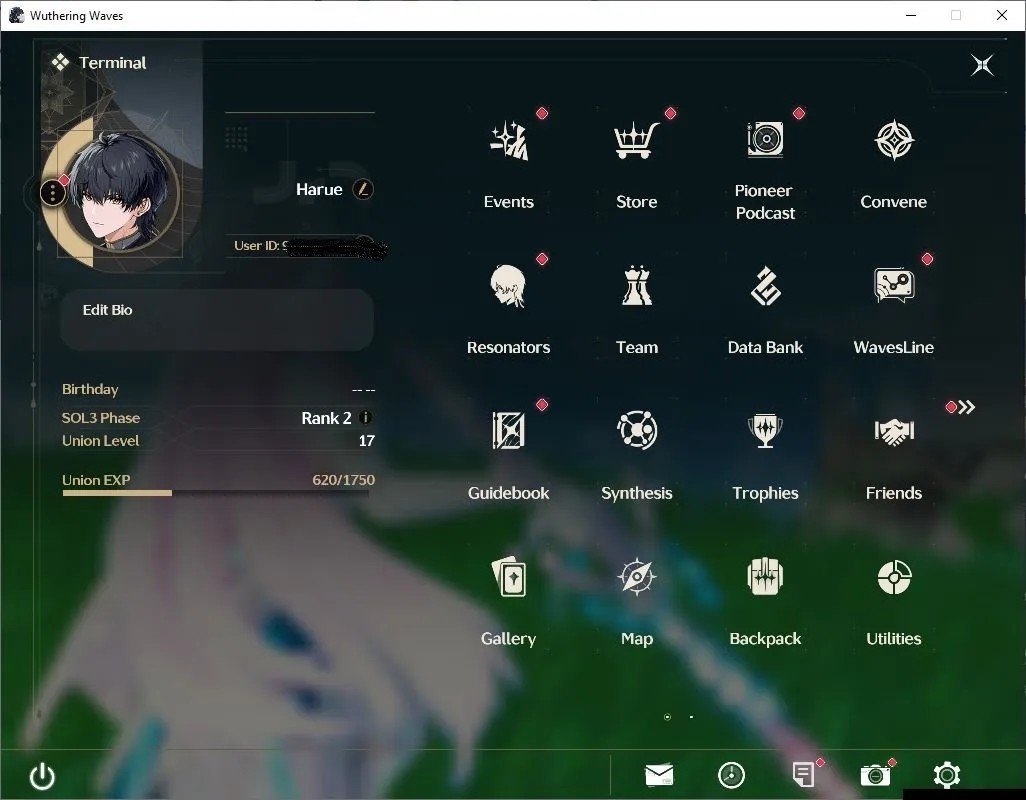Open the Team chess-piece icon
Screen dimensions: 1026x800
pos(637,286)
